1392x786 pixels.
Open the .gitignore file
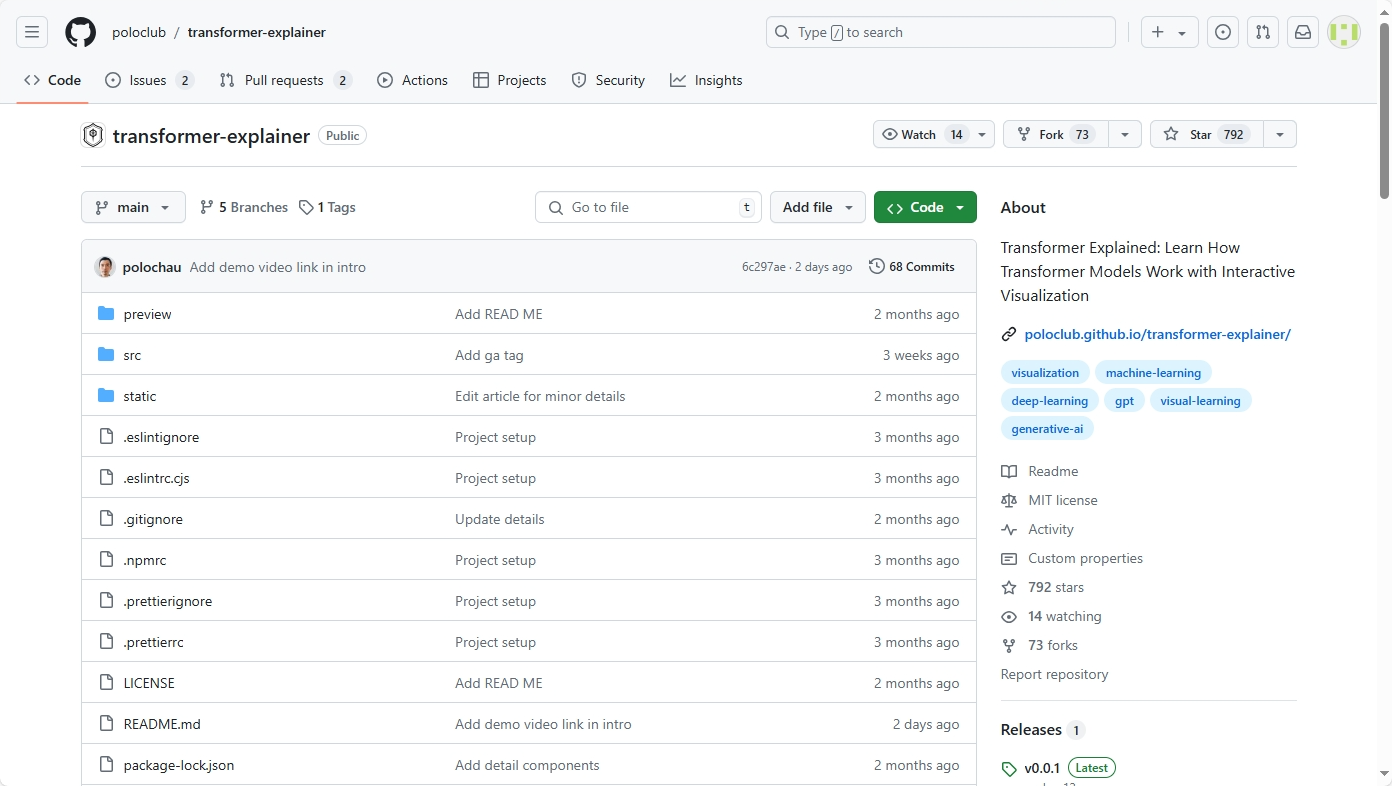pyautogui.click(x=153, y=519)
